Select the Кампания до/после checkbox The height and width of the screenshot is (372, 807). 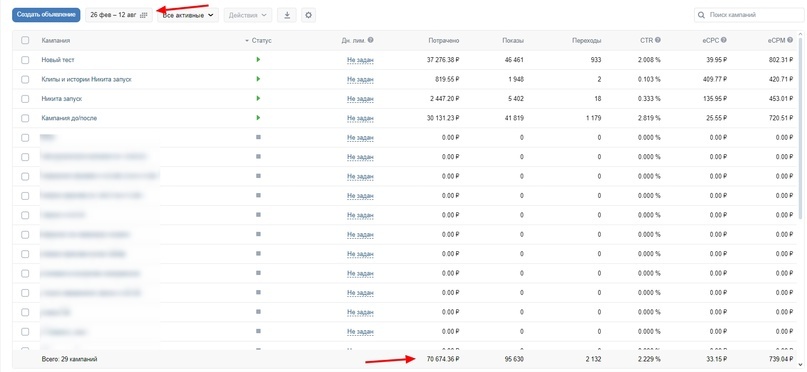point(25,118)
